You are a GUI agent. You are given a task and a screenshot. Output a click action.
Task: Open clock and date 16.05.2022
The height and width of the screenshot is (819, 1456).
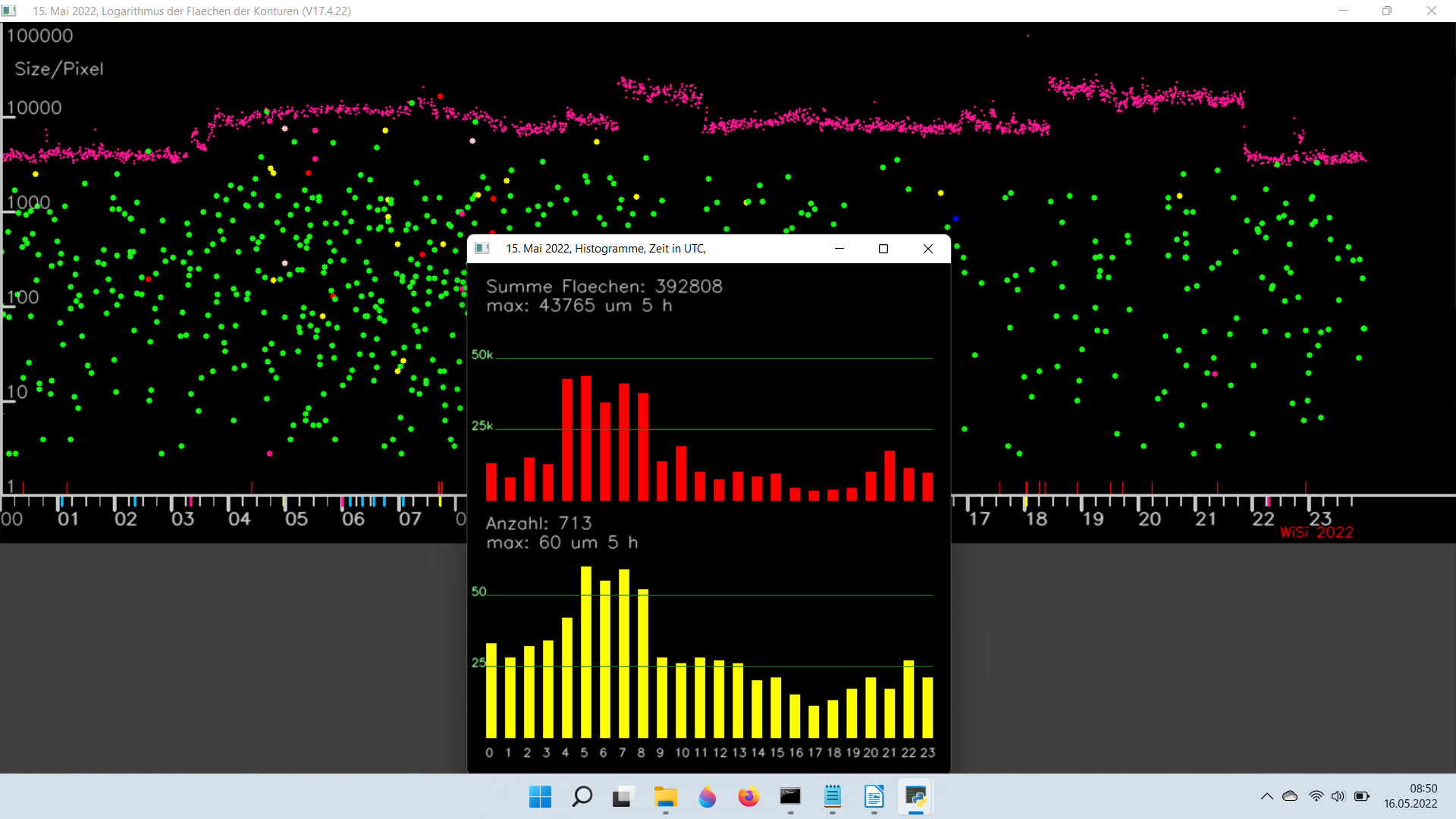coord(1410,796)
